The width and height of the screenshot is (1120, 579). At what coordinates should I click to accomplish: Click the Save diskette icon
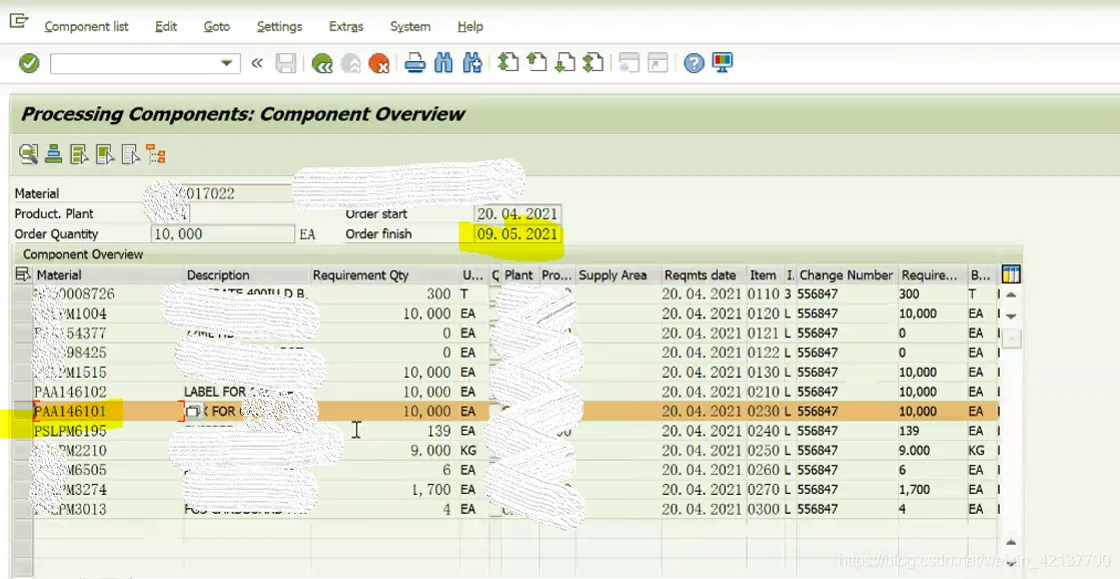point(286,64)
